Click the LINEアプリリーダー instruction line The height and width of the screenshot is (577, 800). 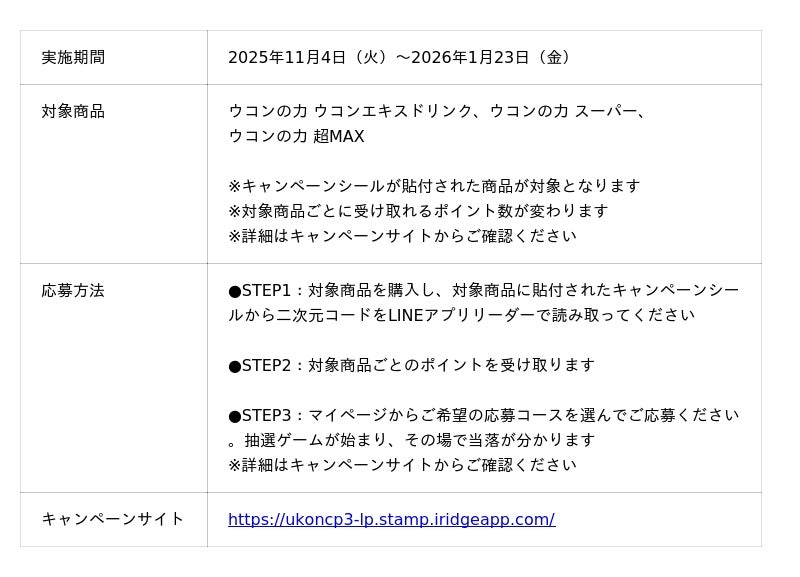[461, 316]
